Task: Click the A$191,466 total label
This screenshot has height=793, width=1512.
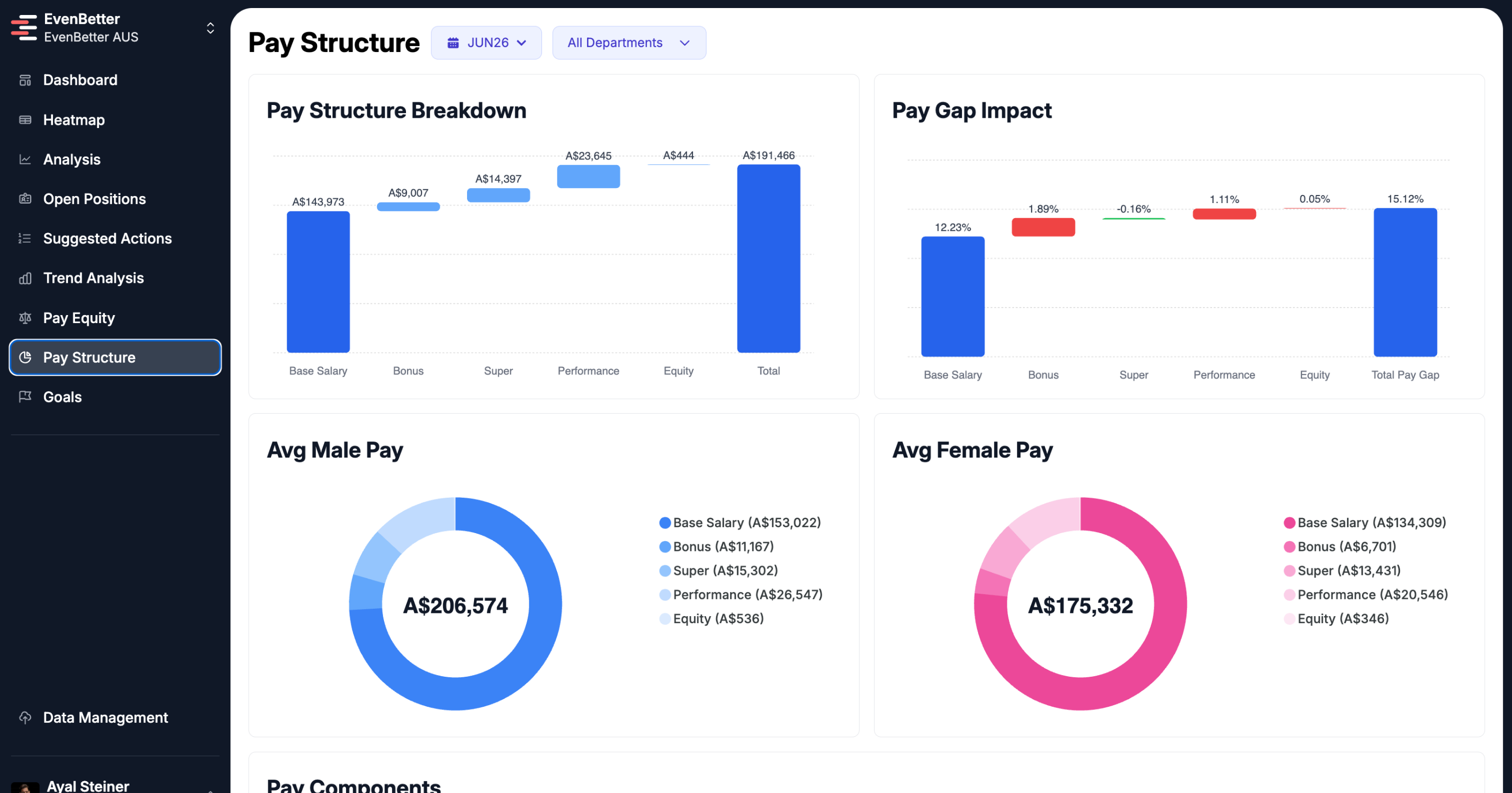Action: click(769, 155)
